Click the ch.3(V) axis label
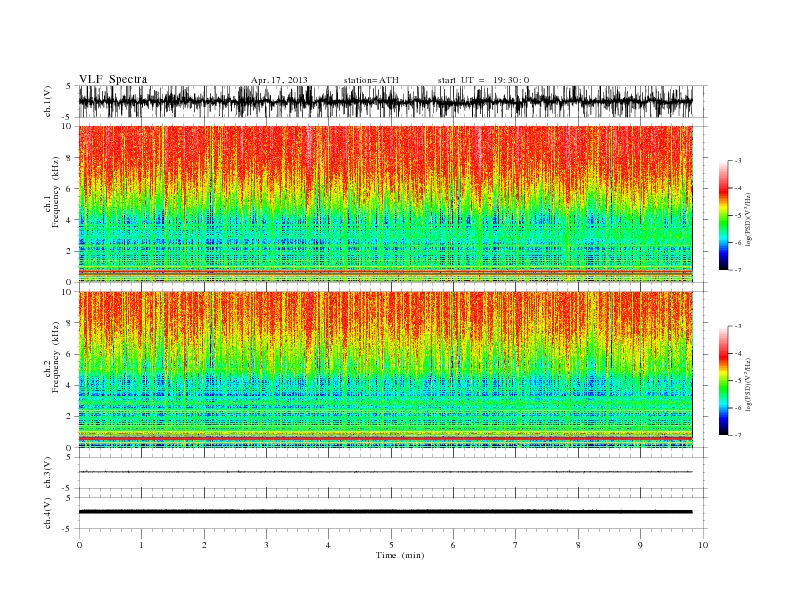This screenshot has width=792, height=612. [48, 473]
